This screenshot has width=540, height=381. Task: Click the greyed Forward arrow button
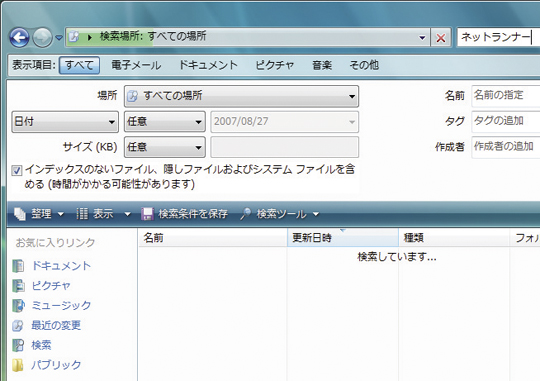click(x=42, y=37)
